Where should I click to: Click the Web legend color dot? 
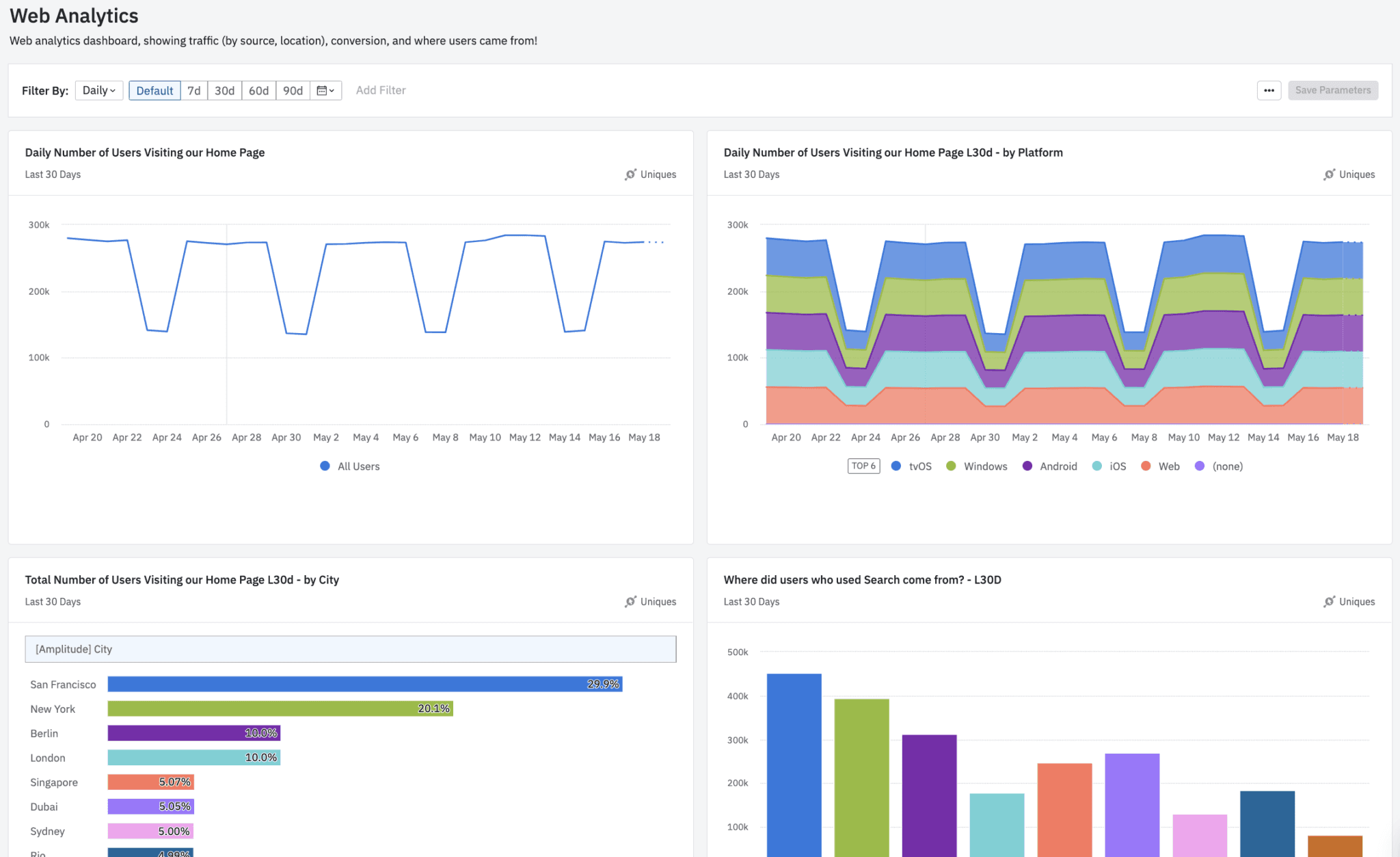click(1145, 466)
